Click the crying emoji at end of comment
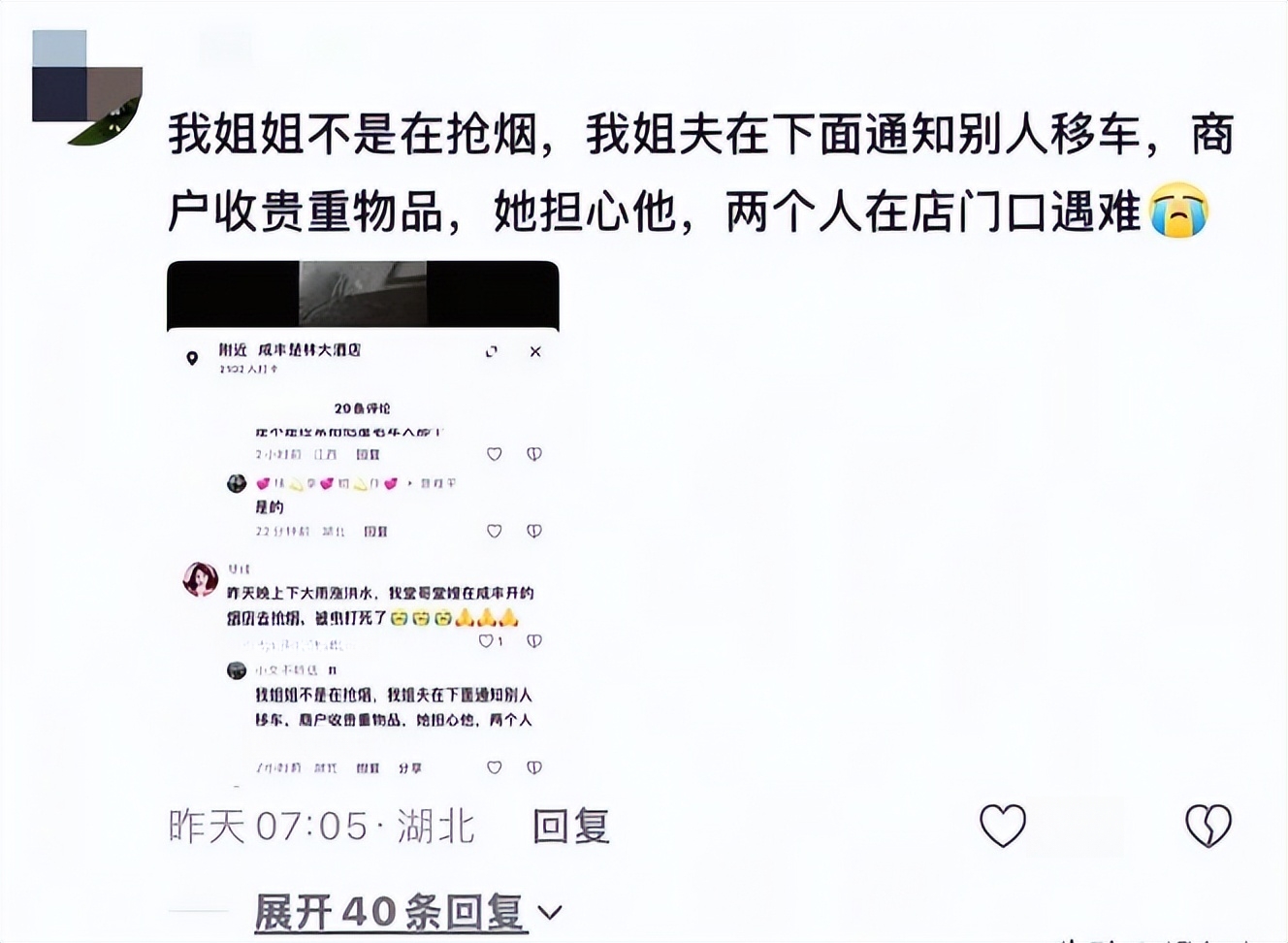1288x943 pixels. click(1178, 211)
